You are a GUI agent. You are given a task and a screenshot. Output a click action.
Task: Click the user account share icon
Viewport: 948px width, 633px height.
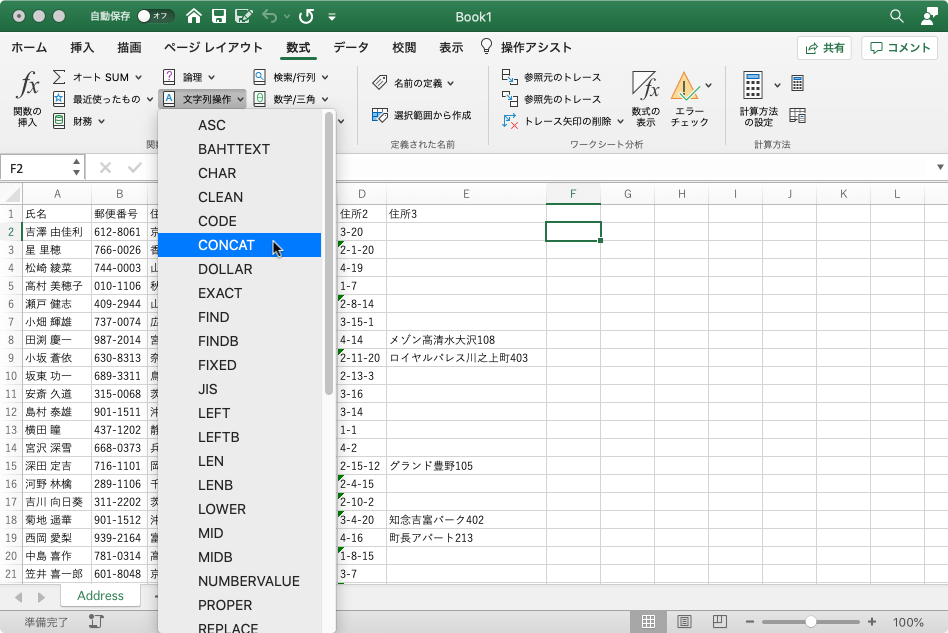[929, 16]
